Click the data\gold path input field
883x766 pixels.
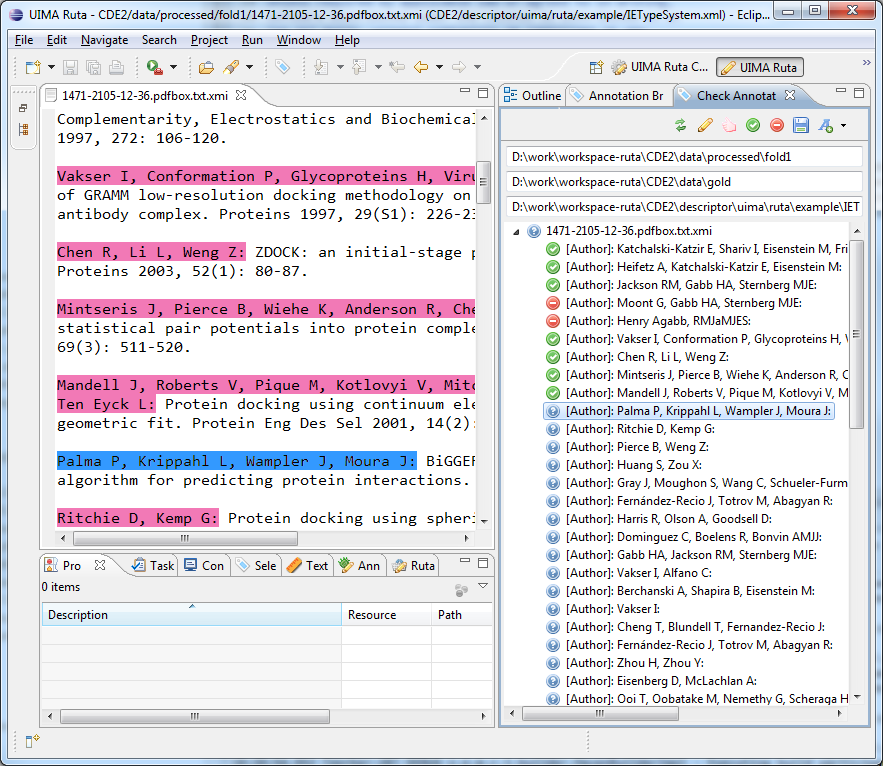pyautogui.click(x=682, y=182)
